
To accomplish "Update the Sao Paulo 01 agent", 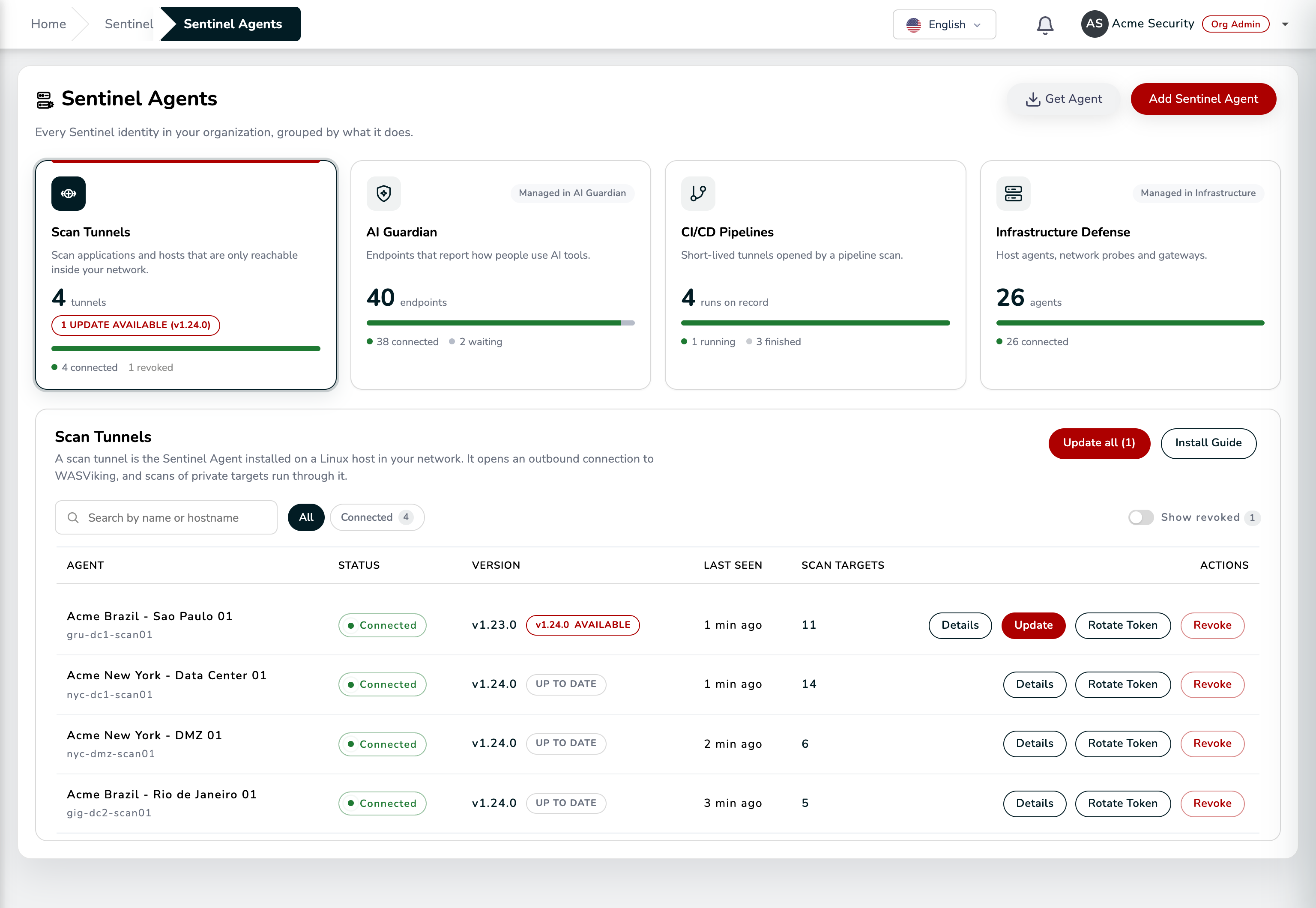I will tap(1033, 625).
